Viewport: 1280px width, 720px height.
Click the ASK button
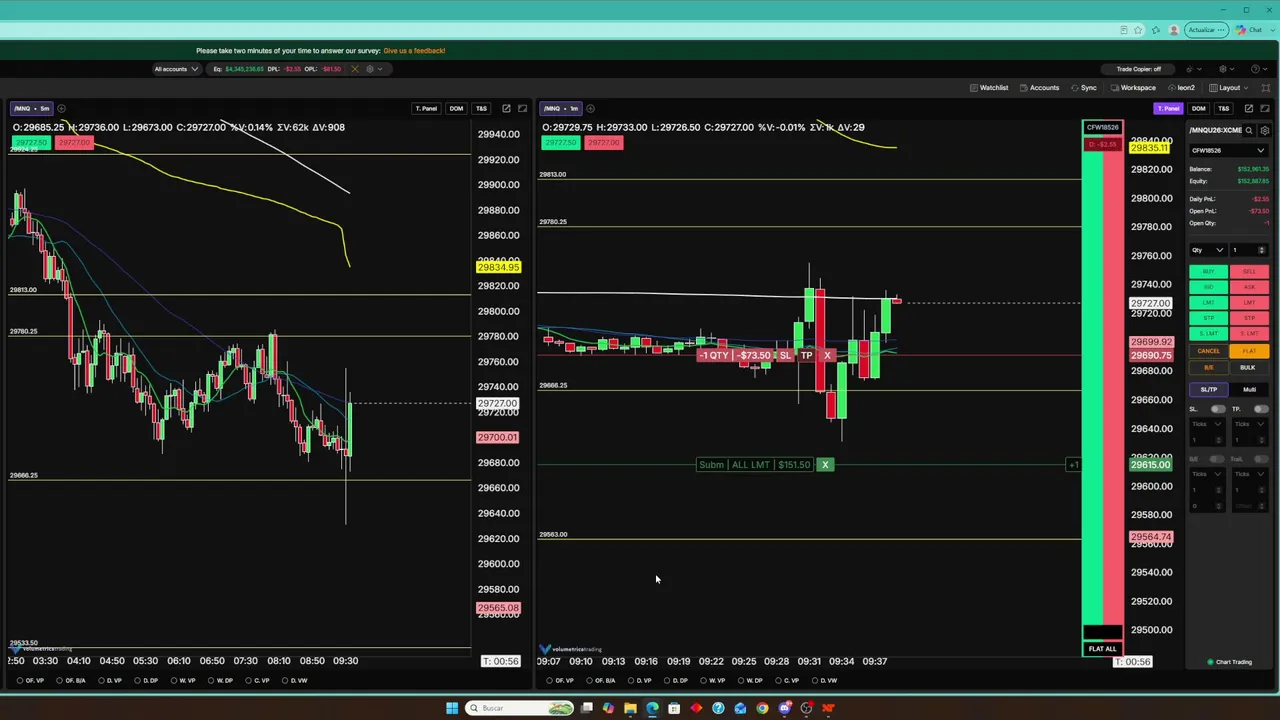pyautogui.click(x=1249, y=287)
